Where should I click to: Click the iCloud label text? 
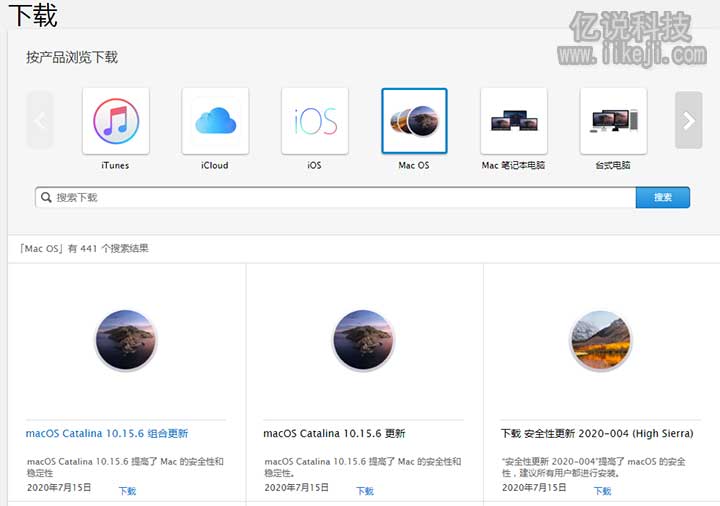point(214,165)
